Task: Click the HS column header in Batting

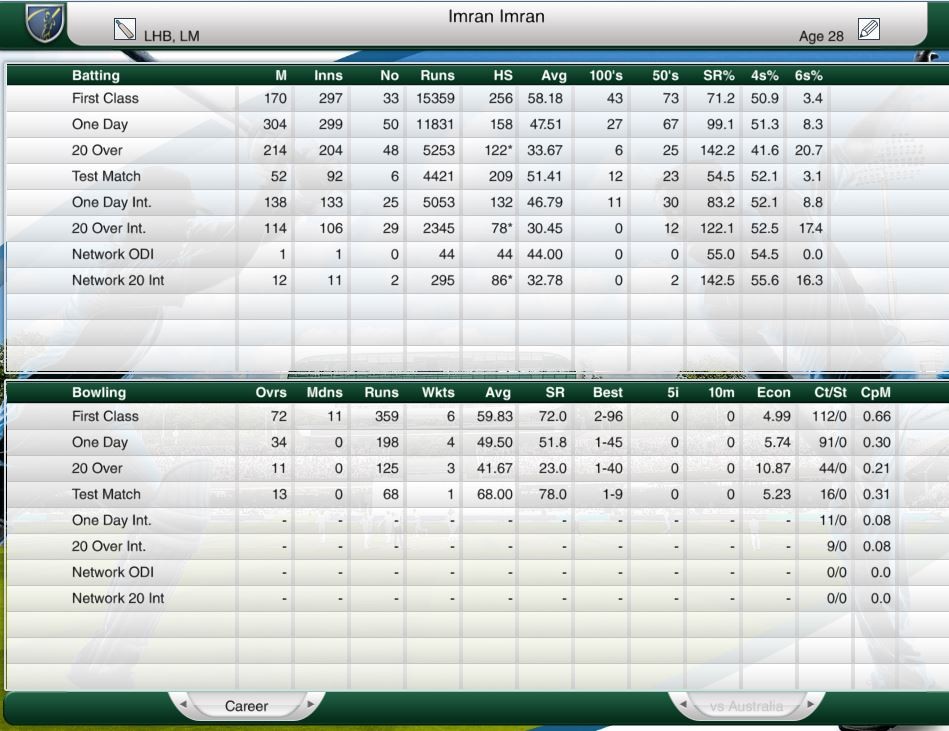Action: 502,76
